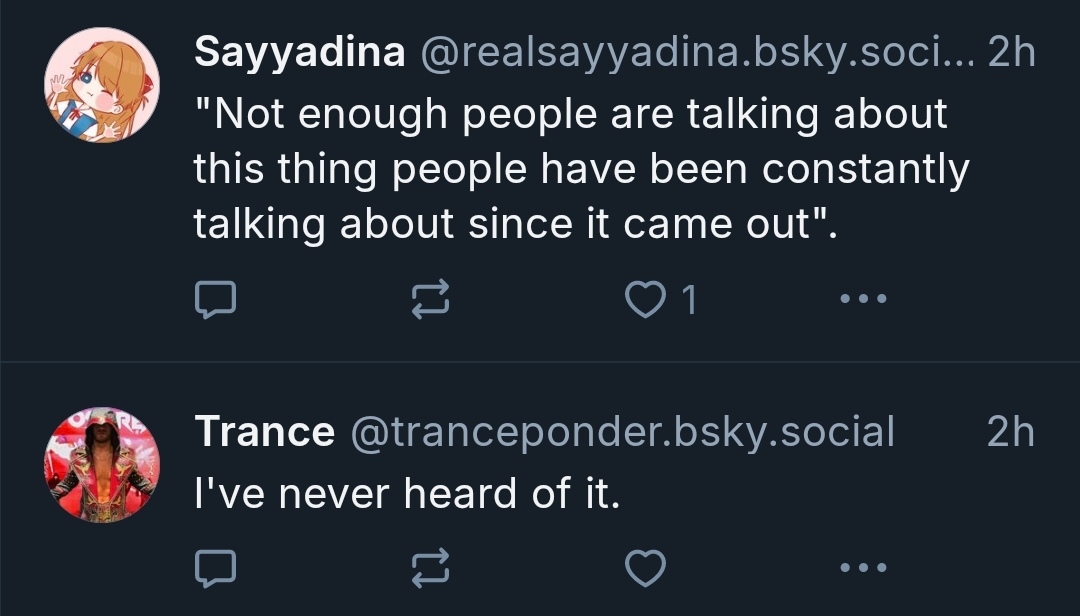Click the 2h timestamp on Trance's post

1010,432
